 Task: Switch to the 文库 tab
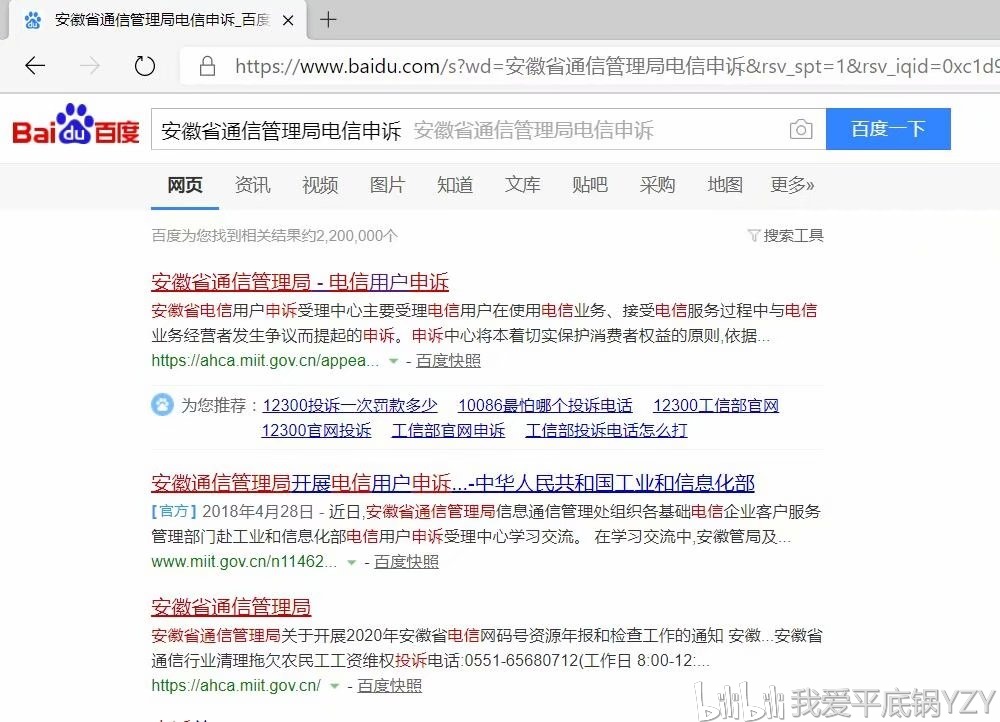pyautogui.click(x=522, y=185)
